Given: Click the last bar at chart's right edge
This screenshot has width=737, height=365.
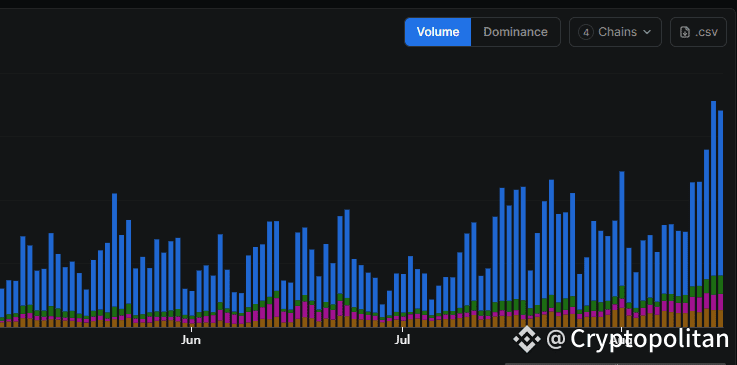Looking at the screenshot, I should (x=720, y=219).
